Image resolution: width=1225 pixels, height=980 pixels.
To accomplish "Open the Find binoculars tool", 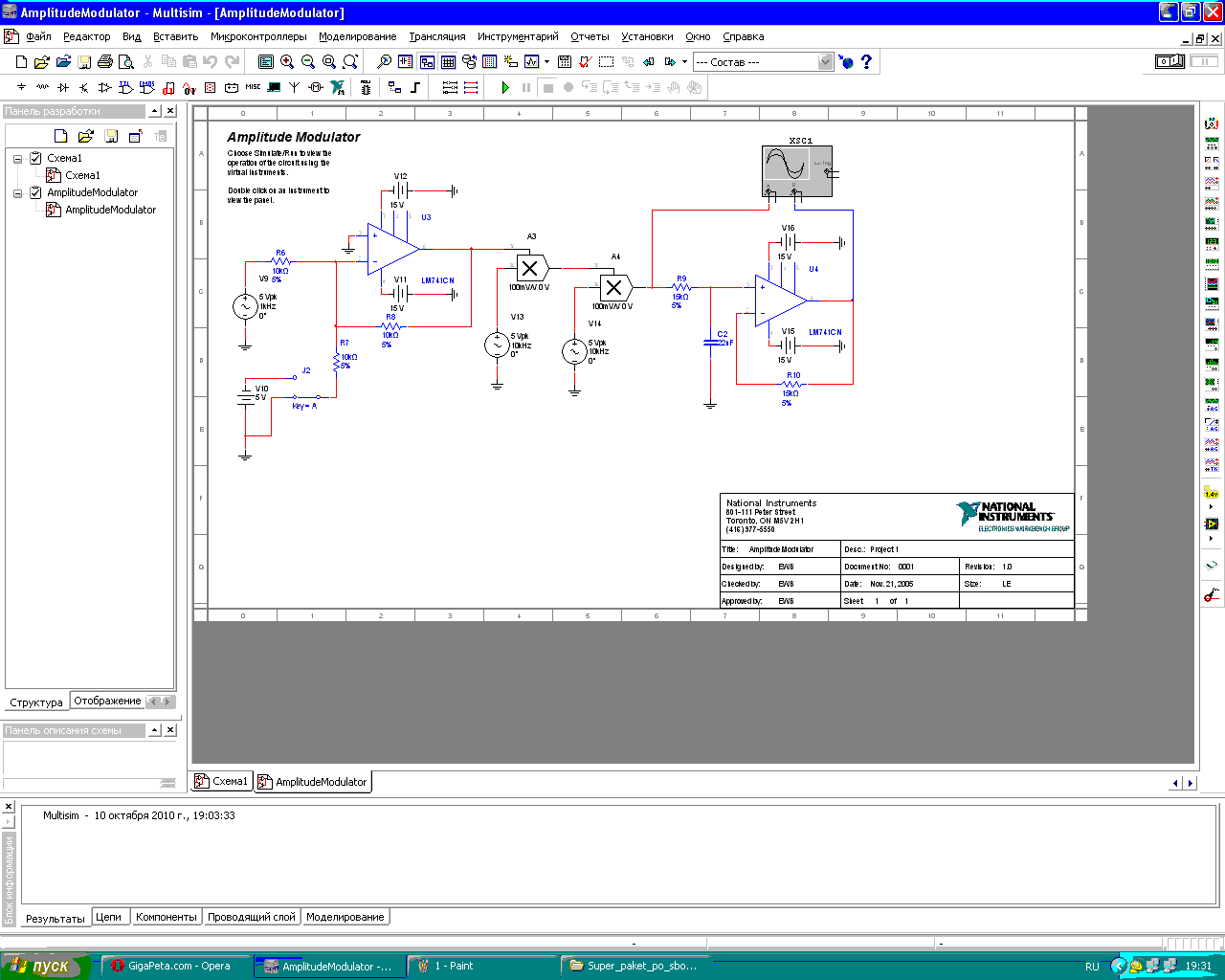I will (x=384, y=62).
